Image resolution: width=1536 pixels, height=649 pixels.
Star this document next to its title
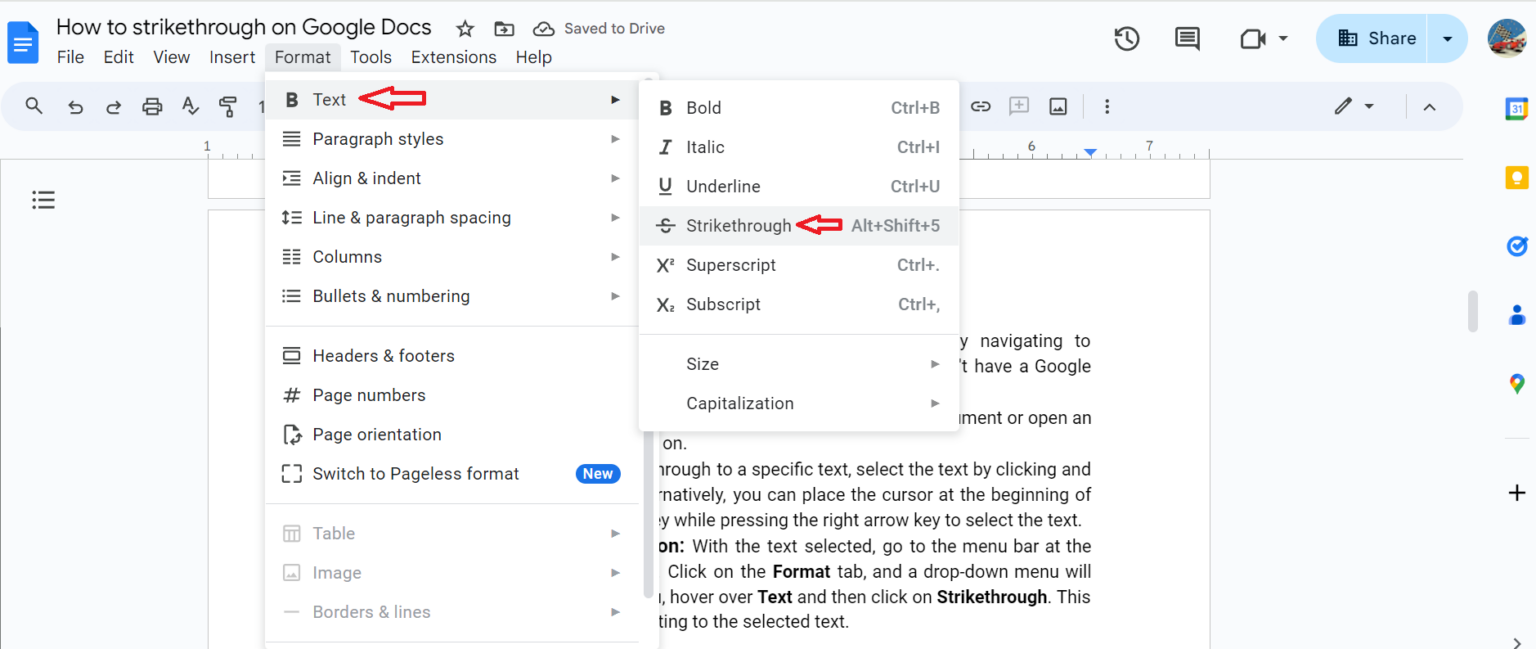tap(465, 29)
